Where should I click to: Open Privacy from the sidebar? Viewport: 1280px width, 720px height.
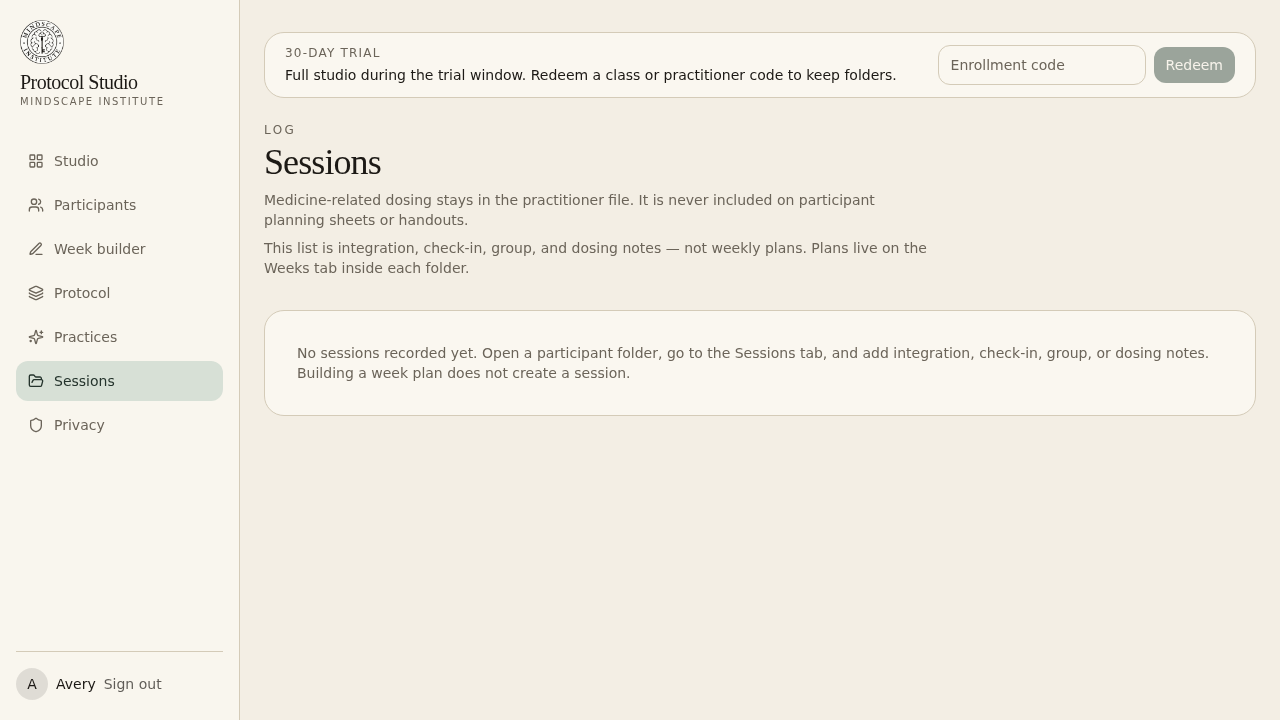point(119,425)
